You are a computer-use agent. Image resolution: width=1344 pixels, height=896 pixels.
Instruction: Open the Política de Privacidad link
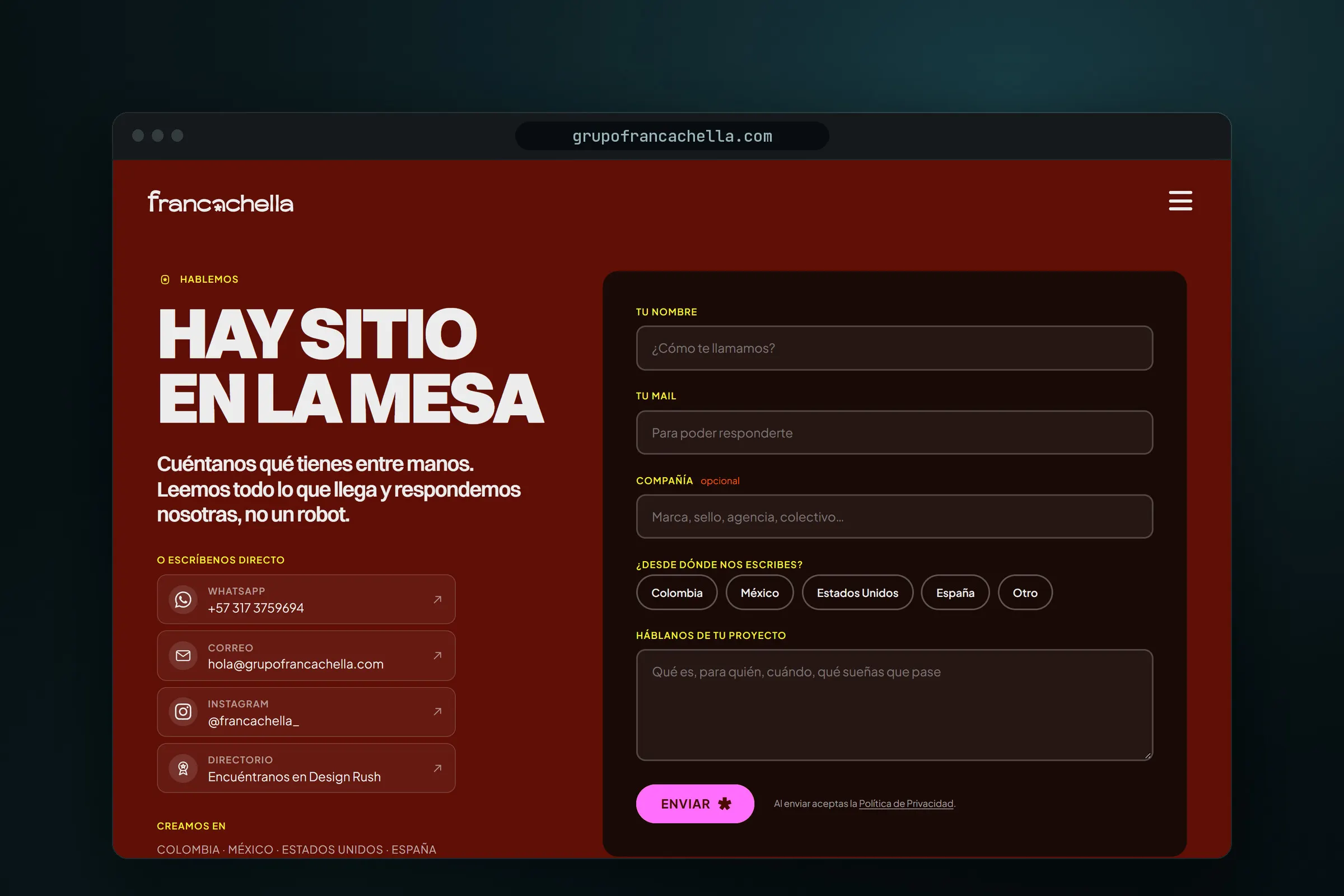[x=906, y=804]
